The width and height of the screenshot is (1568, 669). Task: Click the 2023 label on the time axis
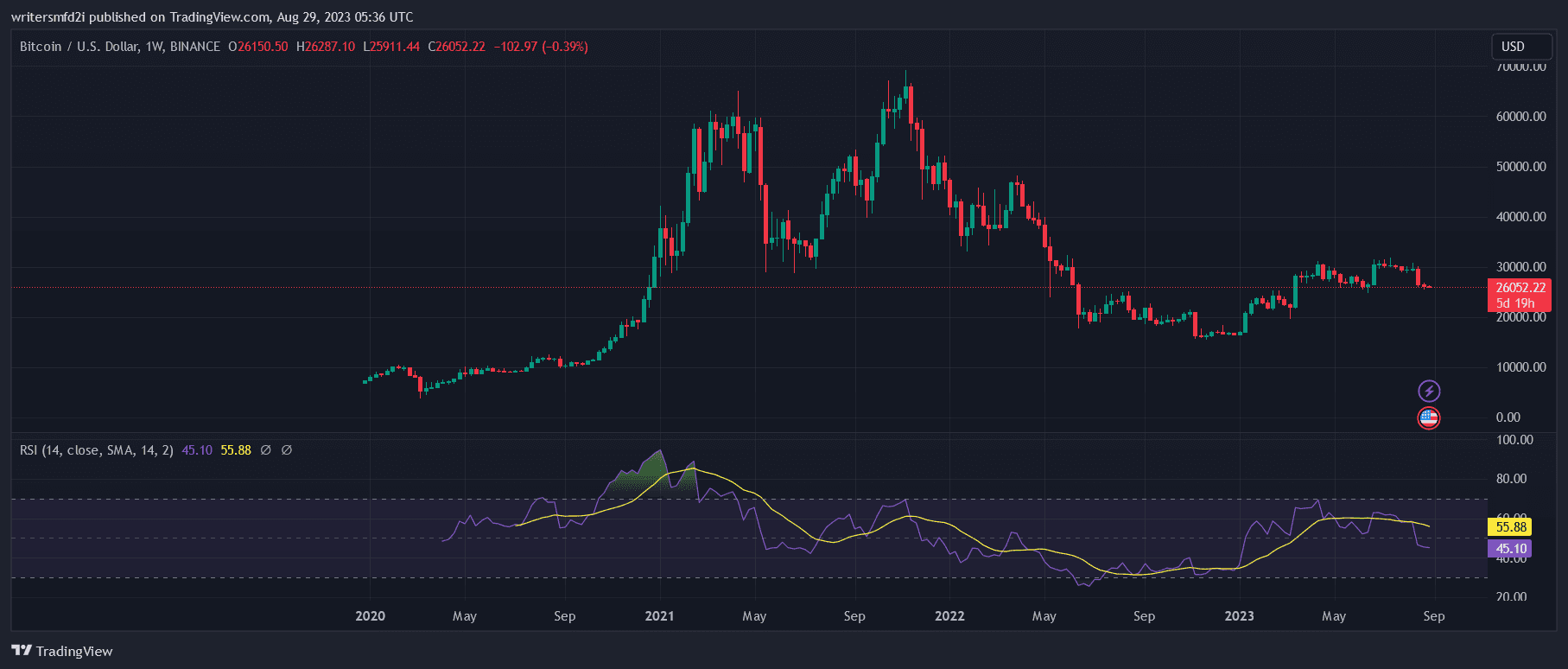[1239, 616]
